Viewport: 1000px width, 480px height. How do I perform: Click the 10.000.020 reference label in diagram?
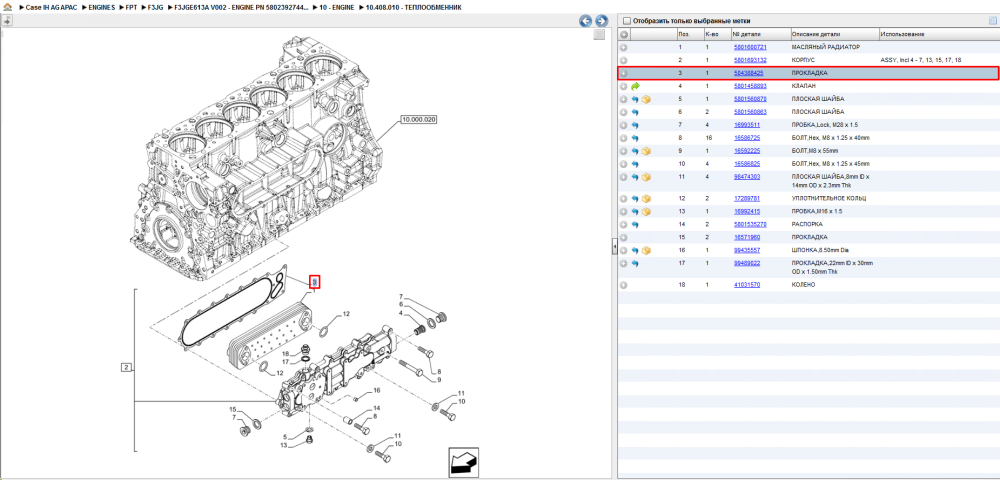click(418, 119)
